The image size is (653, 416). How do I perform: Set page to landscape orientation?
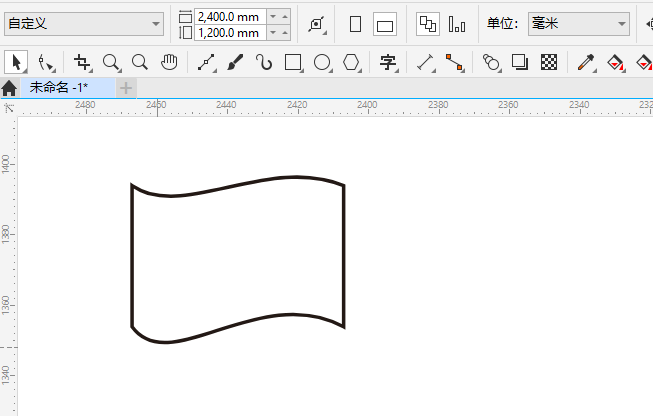click(385, 24)
